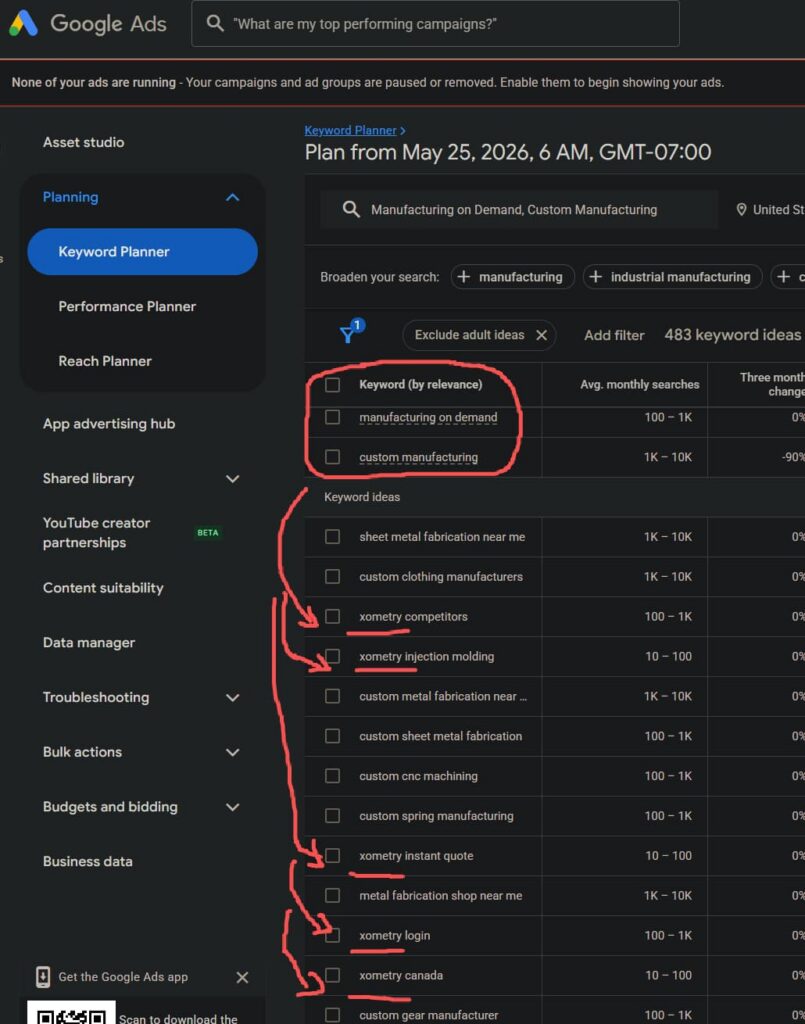The height and width of the screenshot is (1024, 805).
Task: Click the top search input field
Action: pos(435,24)
